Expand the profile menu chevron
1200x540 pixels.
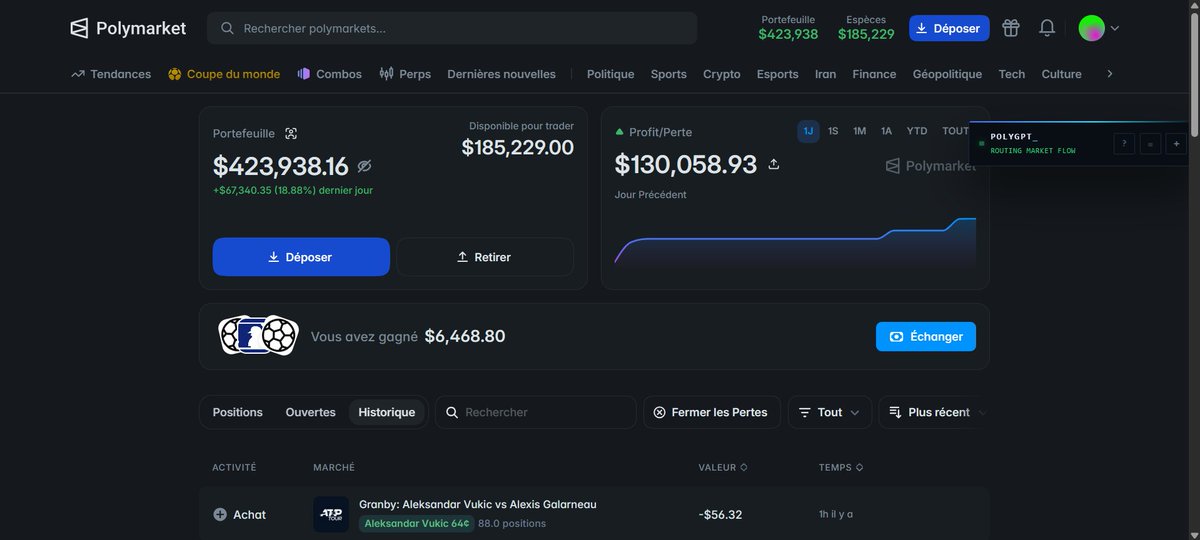point(1115,28)
